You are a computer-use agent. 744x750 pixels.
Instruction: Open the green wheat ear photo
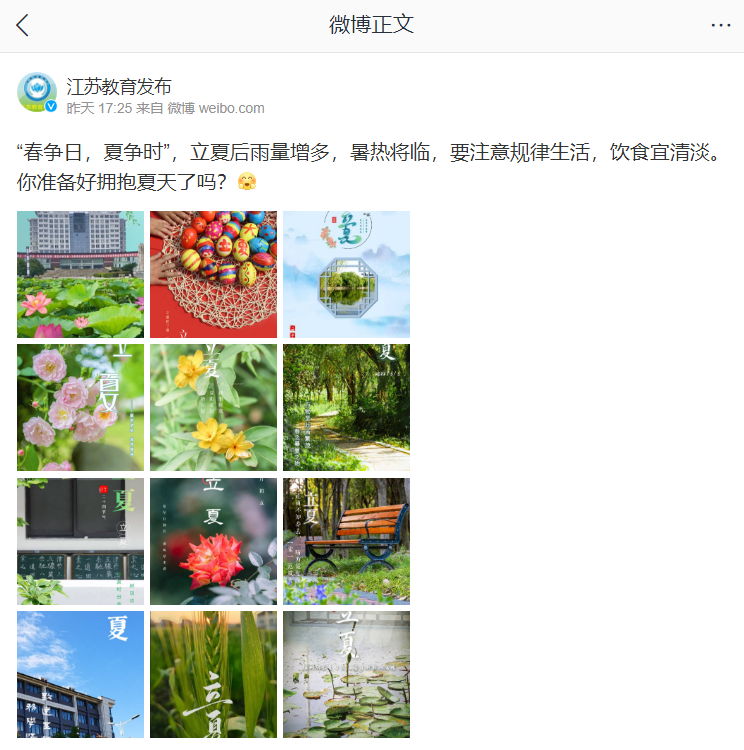tap(213, 674)
